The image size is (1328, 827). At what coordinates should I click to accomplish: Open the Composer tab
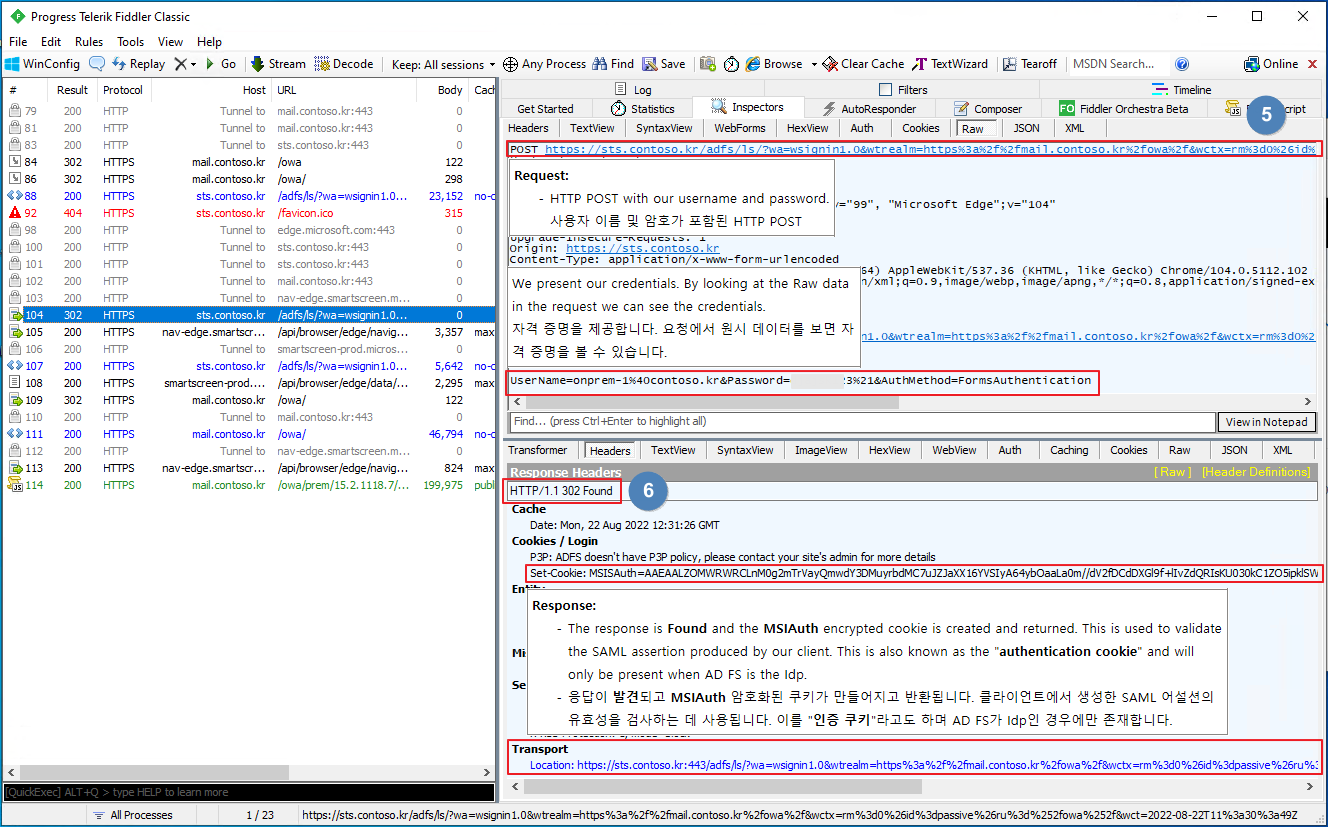pos(988,108)
